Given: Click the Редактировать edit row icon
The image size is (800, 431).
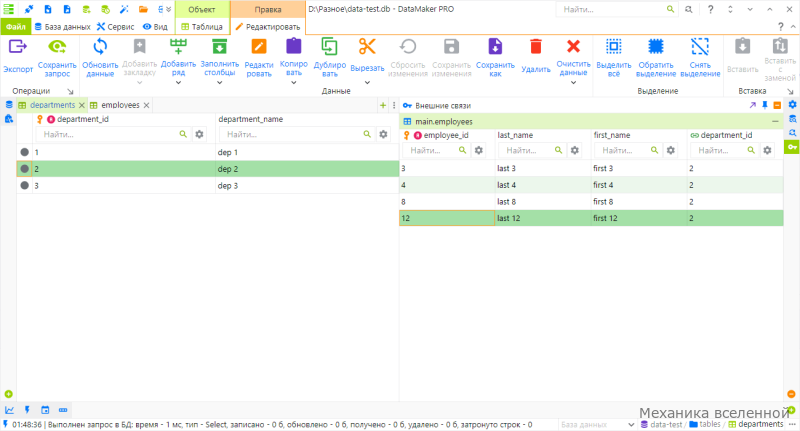Looking at the screenshot, I should (259, 47).
